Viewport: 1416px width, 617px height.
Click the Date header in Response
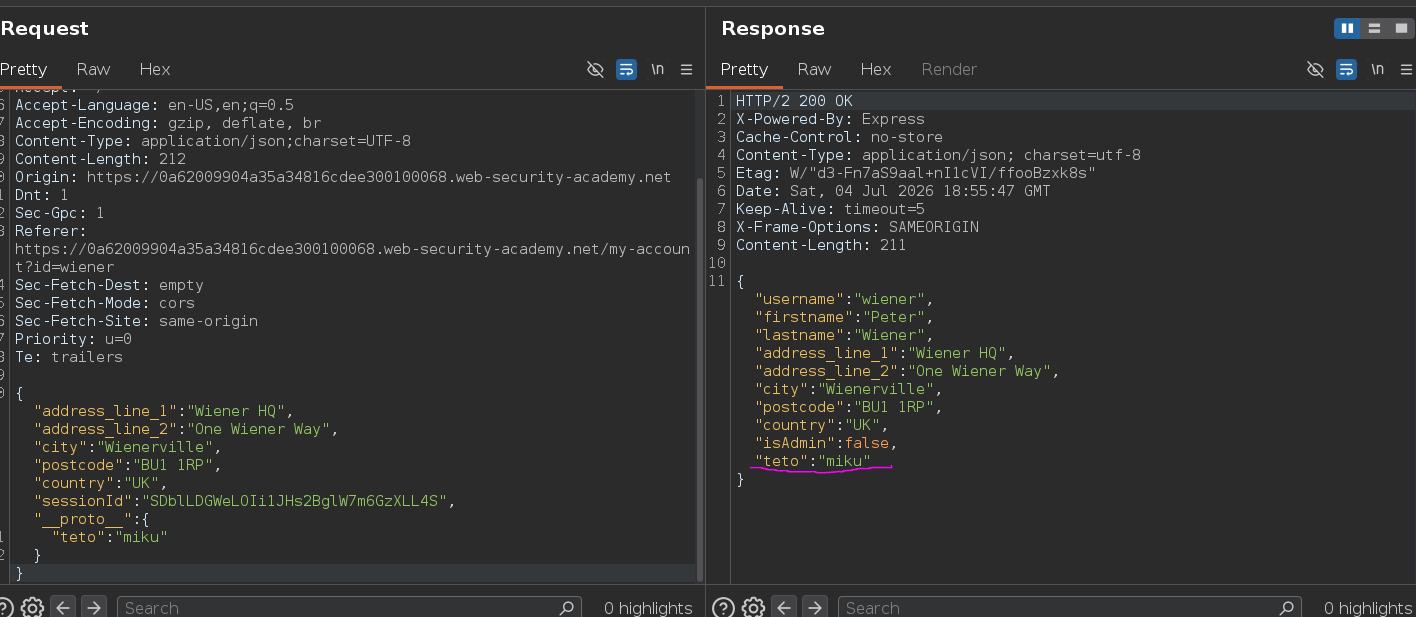[893, 191]
